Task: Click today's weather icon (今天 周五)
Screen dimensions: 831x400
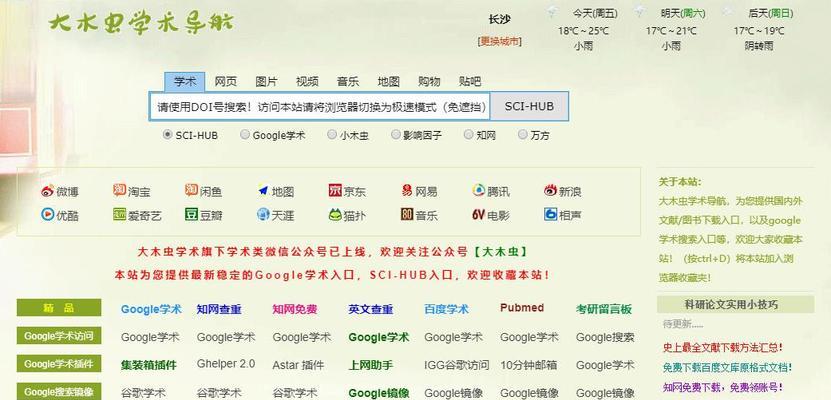Action: tap(553, 12)
